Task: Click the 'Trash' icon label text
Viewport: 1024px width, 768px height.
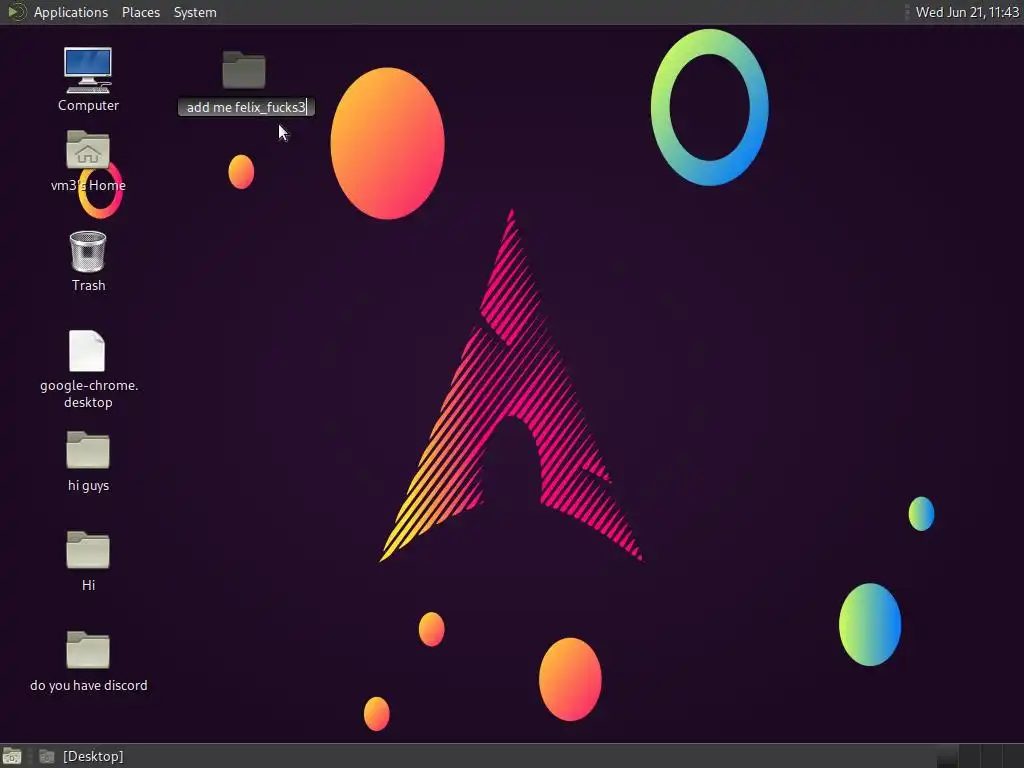Action: [88, 285]
